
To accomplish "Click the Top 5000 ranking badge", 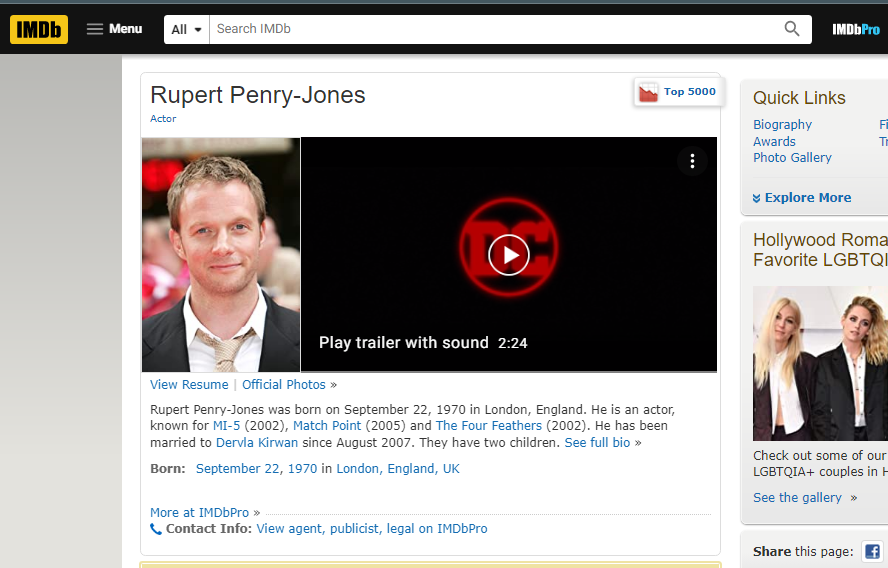I will pyautogui.click(x=678, y=92).
